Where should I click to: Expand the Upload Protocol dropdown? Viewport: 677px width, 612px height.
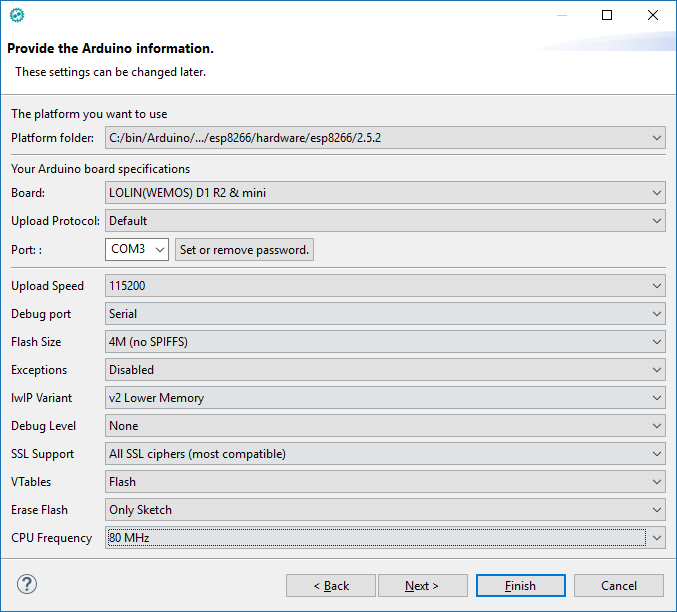click(x=385, y=221)
